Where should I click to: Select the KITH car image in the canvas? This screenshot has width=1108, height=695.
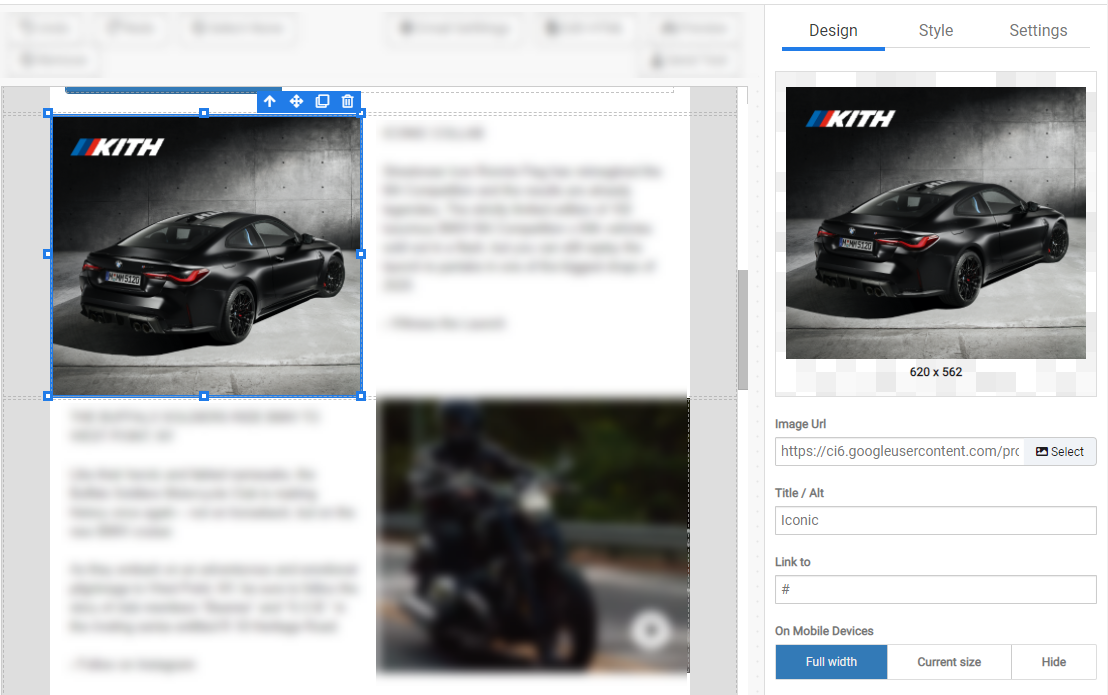pyautogui.click(x=206, y=256)
